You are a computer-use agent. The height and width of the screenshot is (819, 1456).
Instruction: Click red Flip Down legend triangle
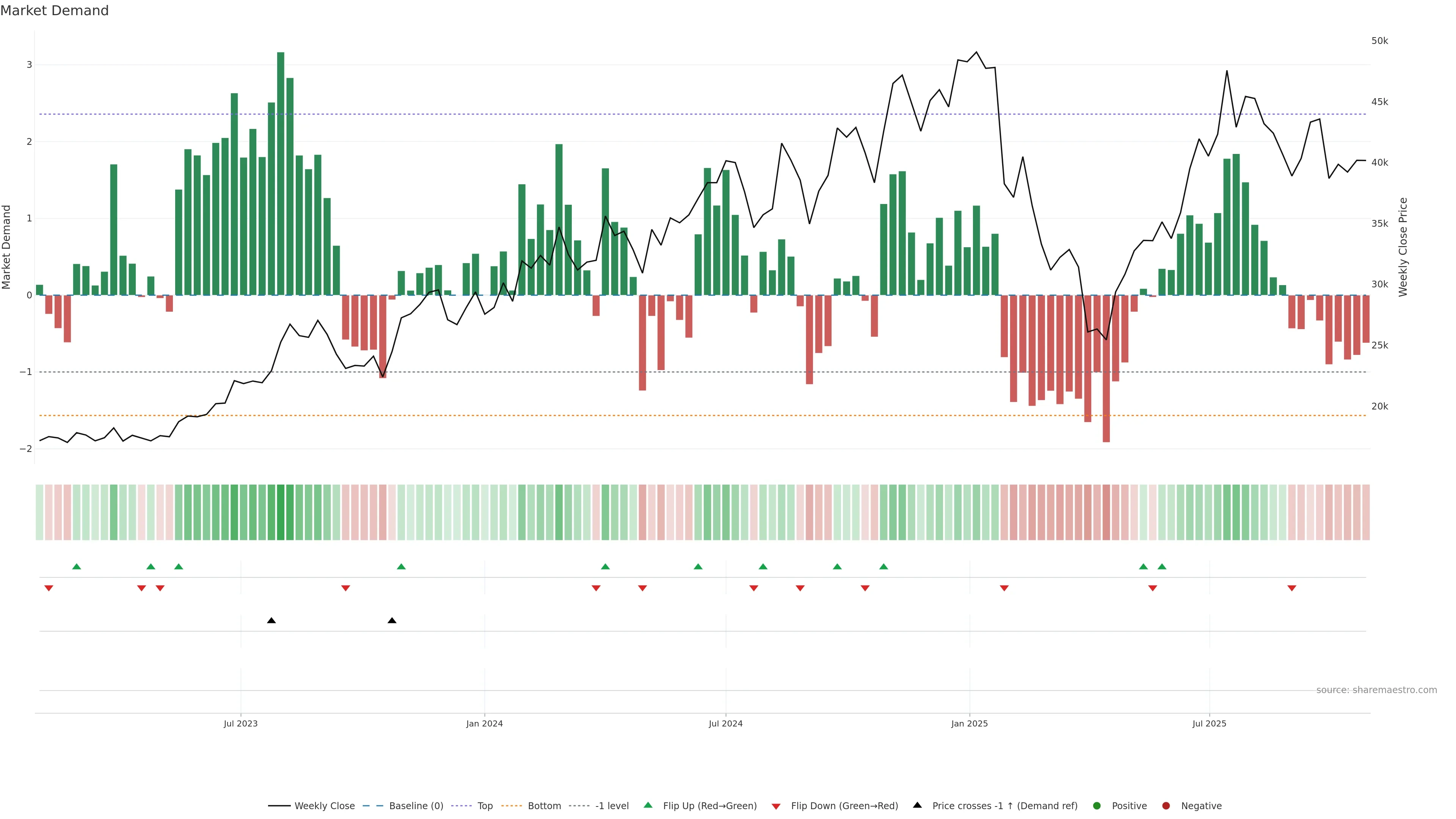click(776, 806)
